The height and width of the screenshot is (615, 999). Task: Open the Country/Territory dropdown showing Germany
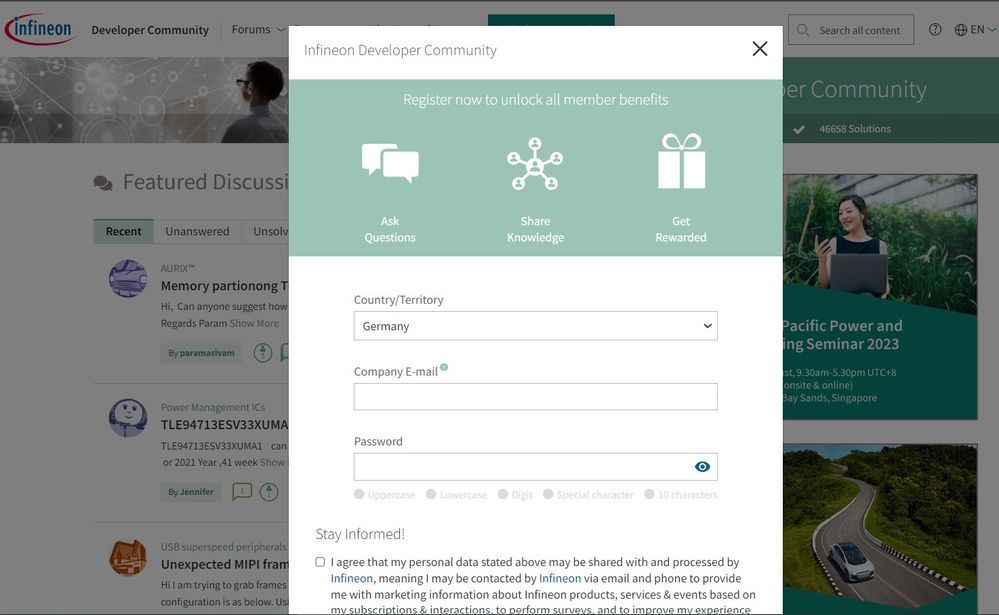click(x=535, y=326)
